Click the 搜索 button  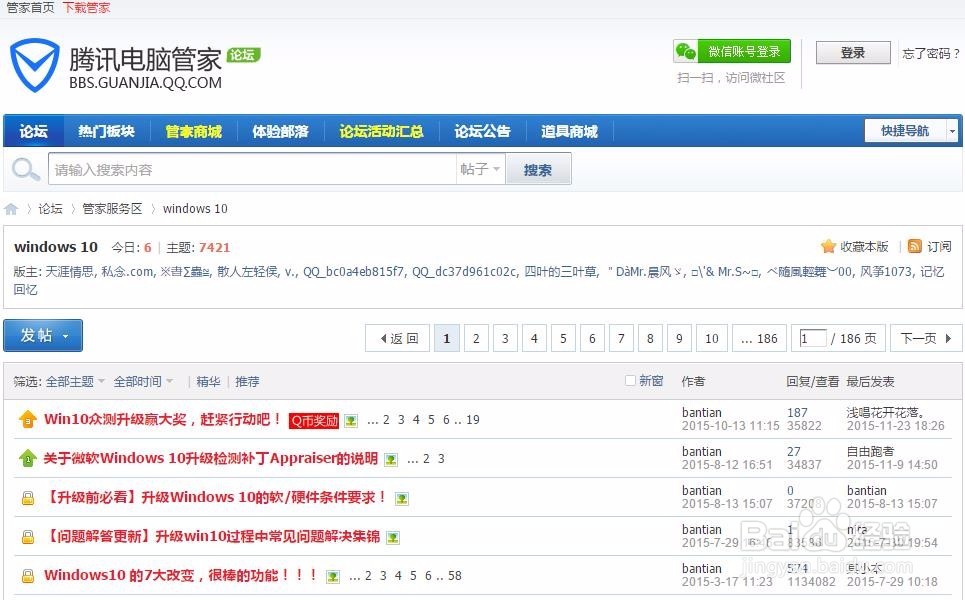tap(538, 169)
